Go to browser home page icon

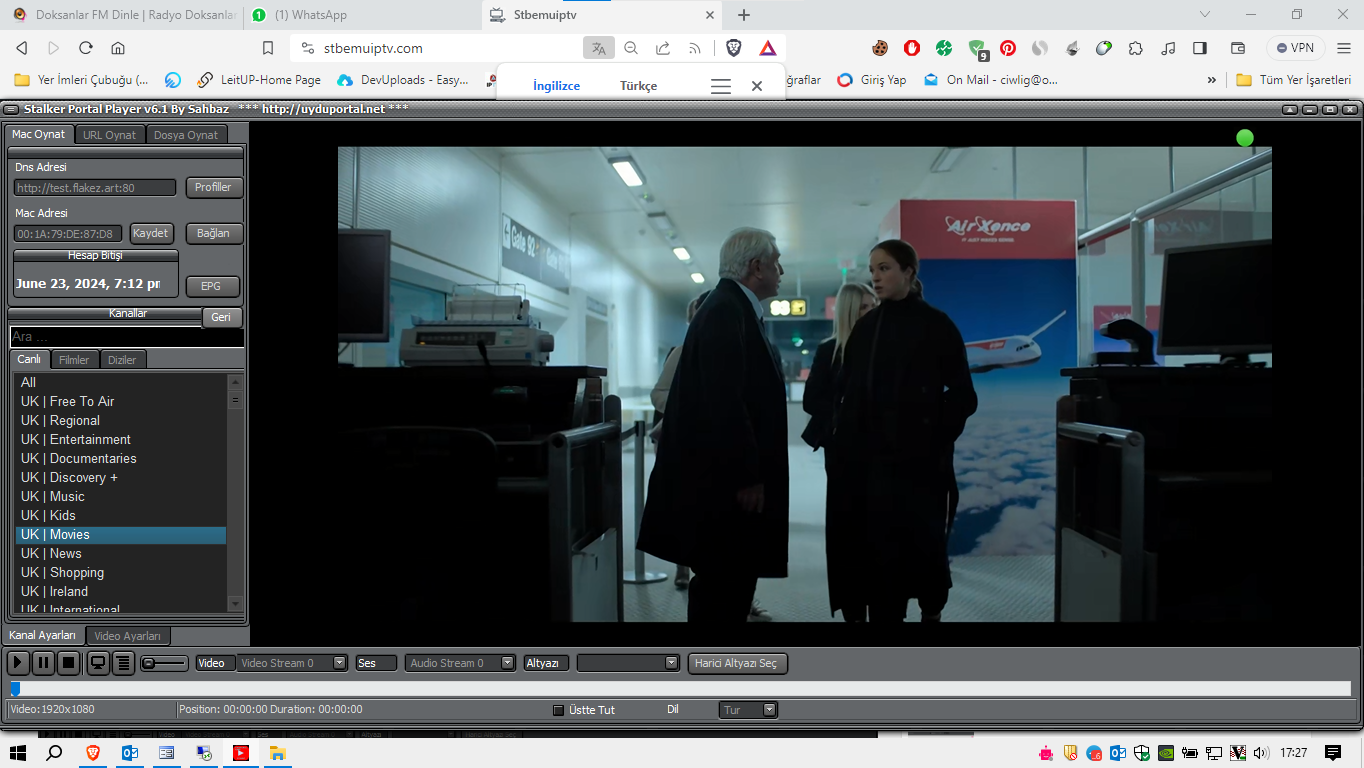118,48
